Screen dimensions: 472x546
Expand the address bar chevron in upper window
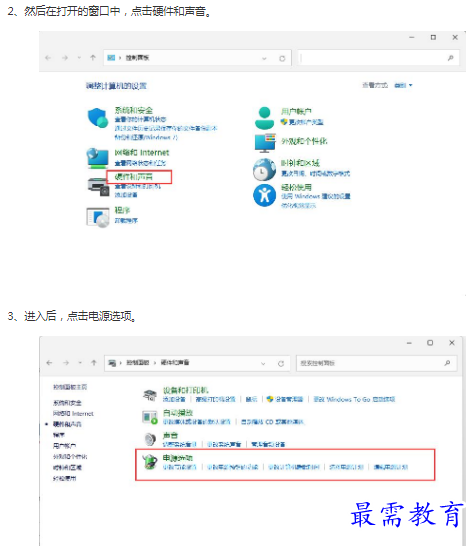pyautogui.click(x=264, y=58)
